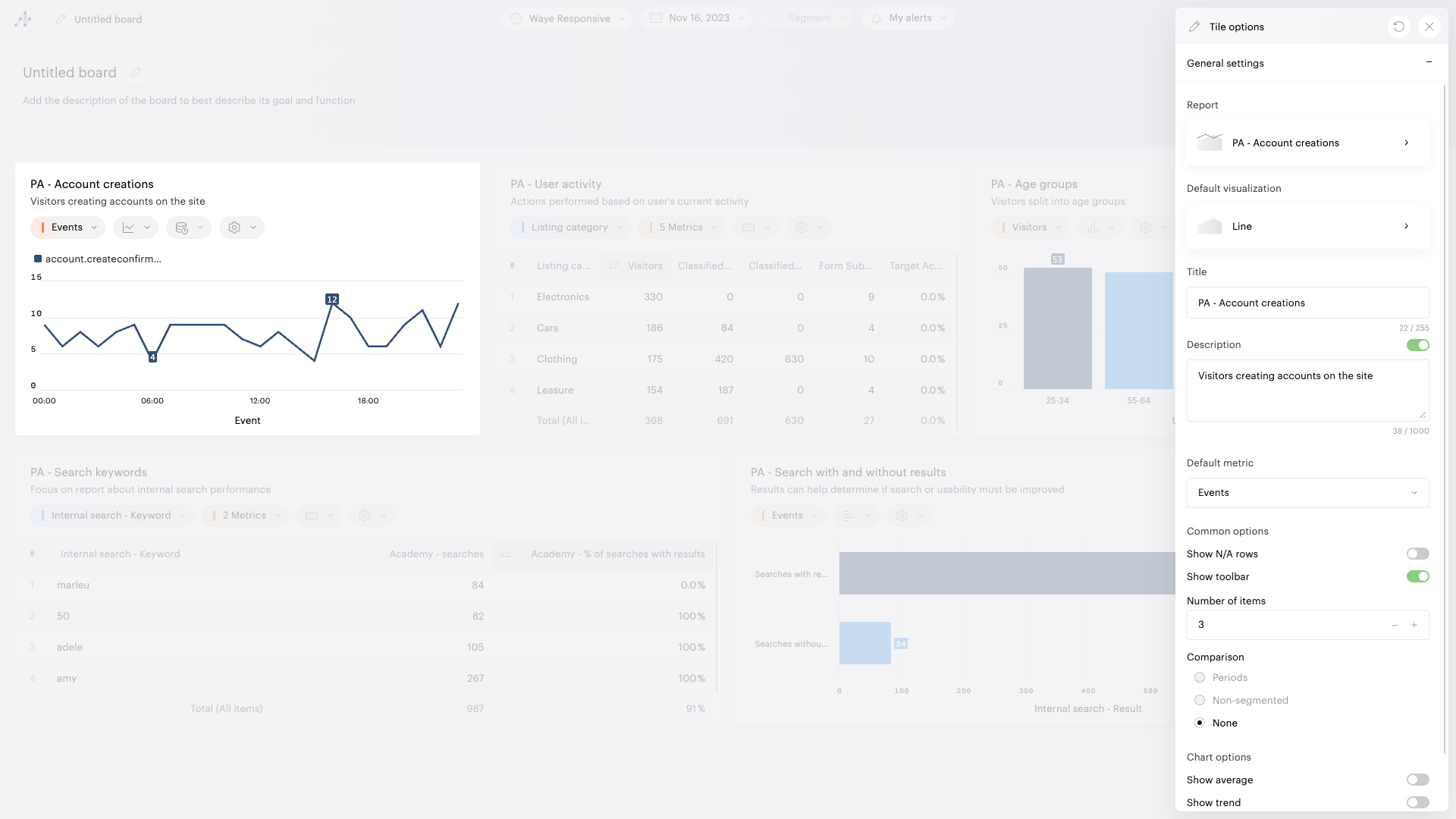Viewport: 1456px width, 819px height.
Task: Click the minus icon for Number of items
Action: (1395, 625)
